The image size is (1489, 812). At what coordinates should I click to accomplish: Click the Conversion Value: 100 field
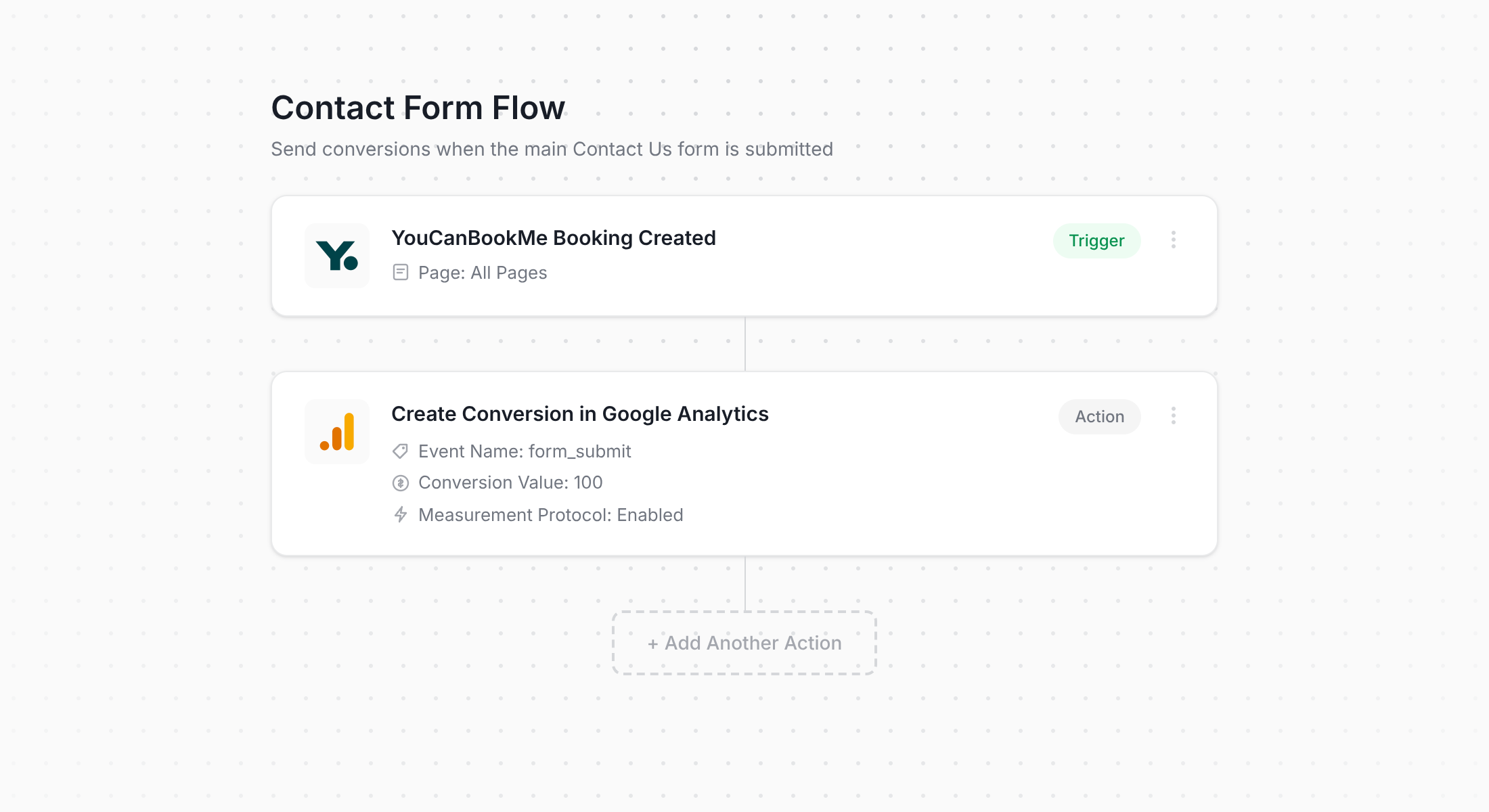click(510, 482)
